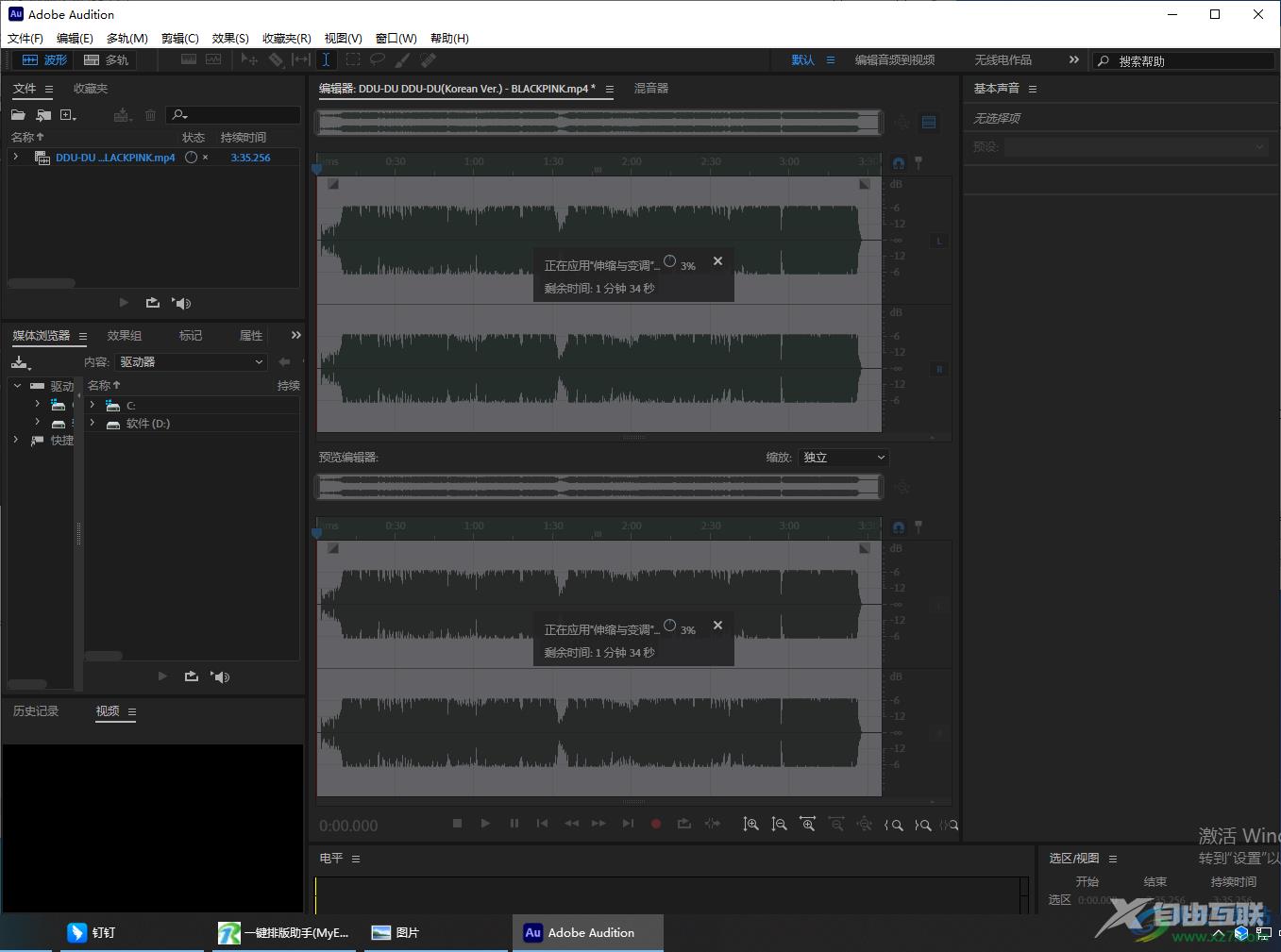Screen dimensions: 1281x952
Task: Click the Files panel search field
Action: click(x=233, y=115)
